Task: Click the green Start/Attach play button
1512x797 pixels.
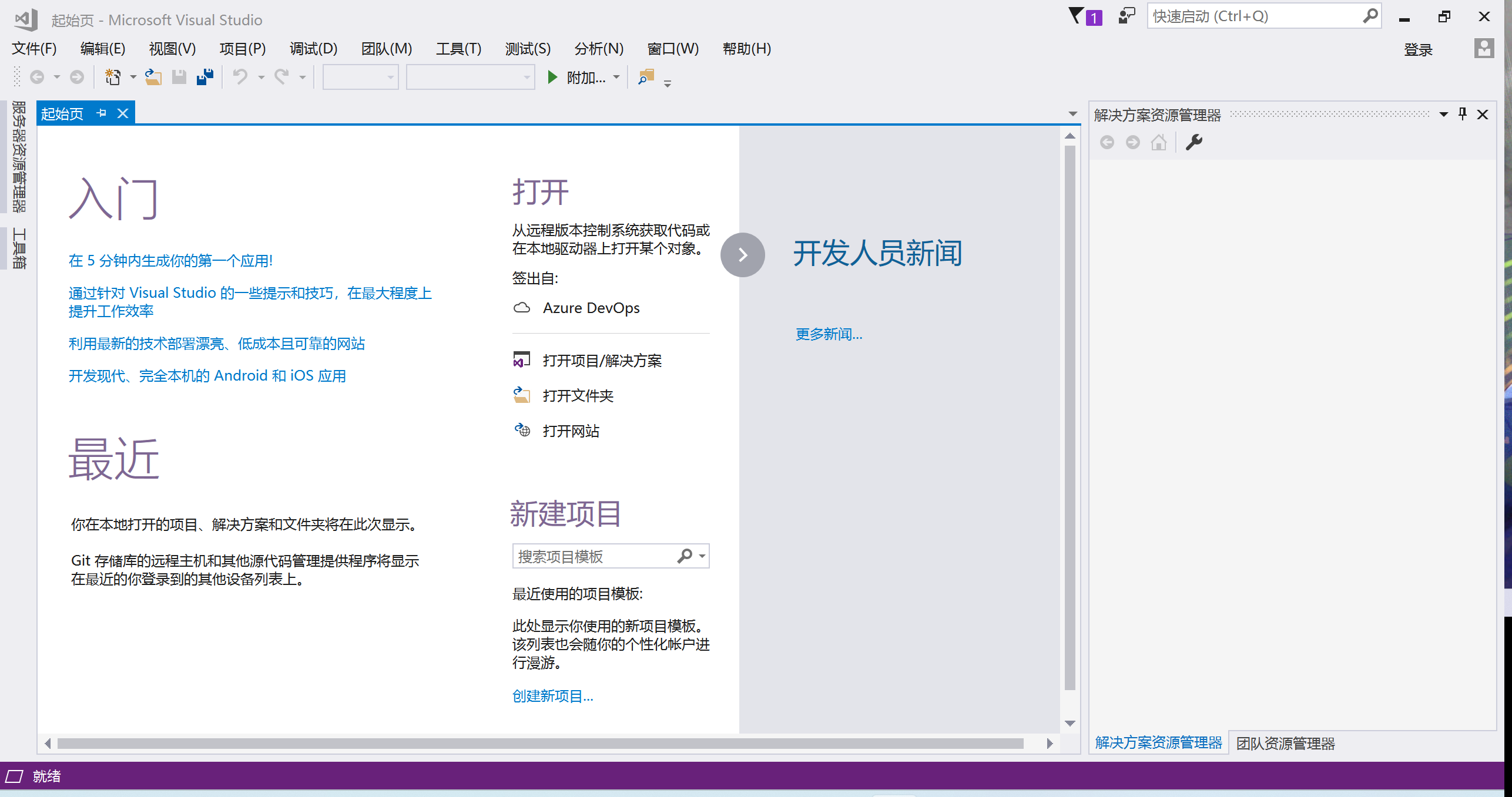Action: [552, 77]
